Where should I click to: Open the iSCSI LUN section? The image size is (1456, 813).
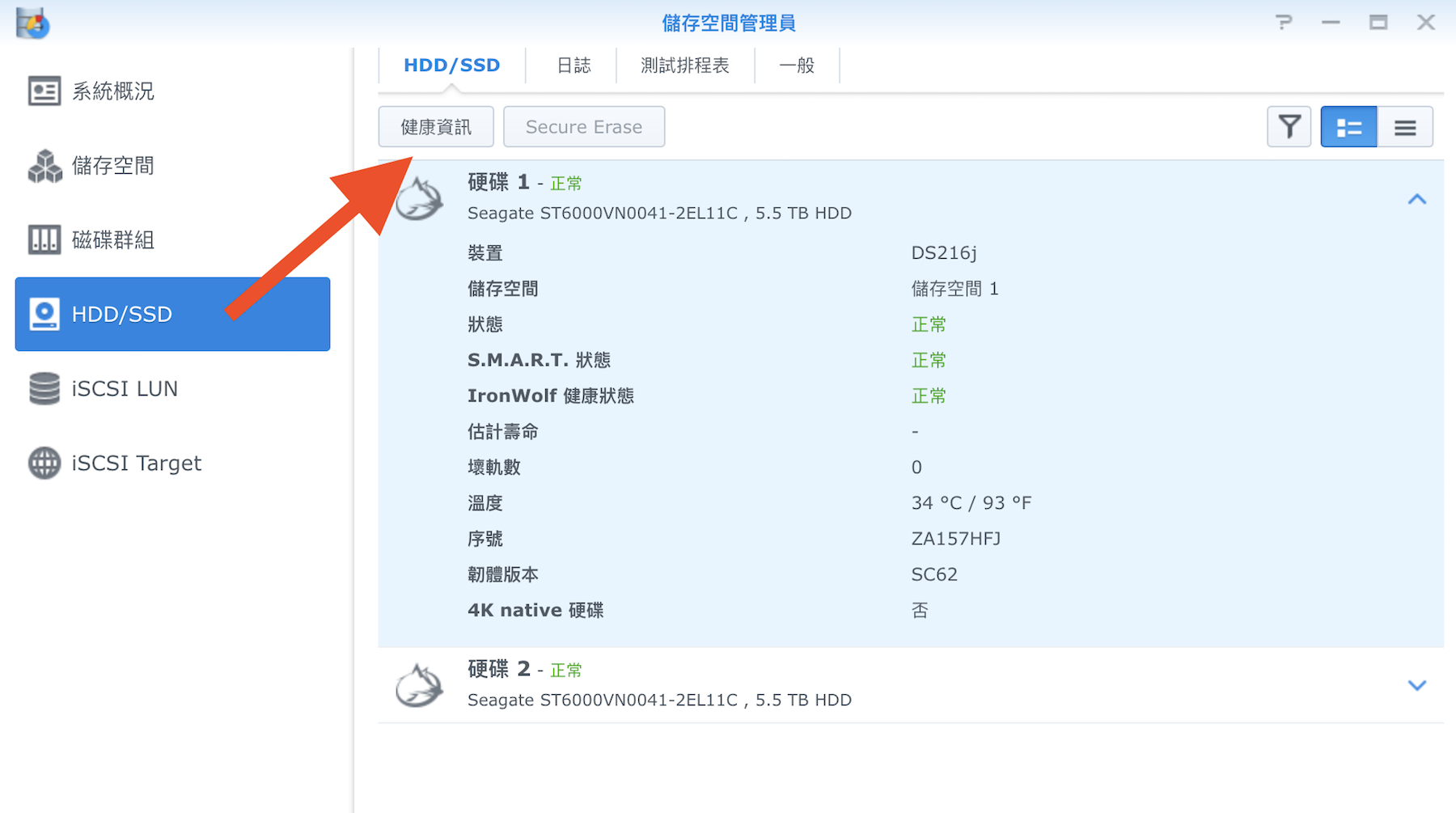[x=124, y=389]
